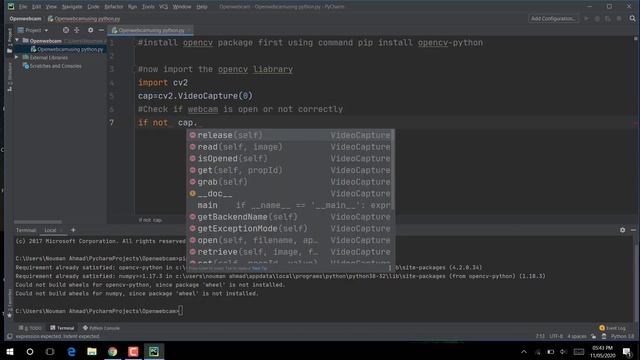
Task: Open the Navigate menu
Action: click(x=72, y=7)
